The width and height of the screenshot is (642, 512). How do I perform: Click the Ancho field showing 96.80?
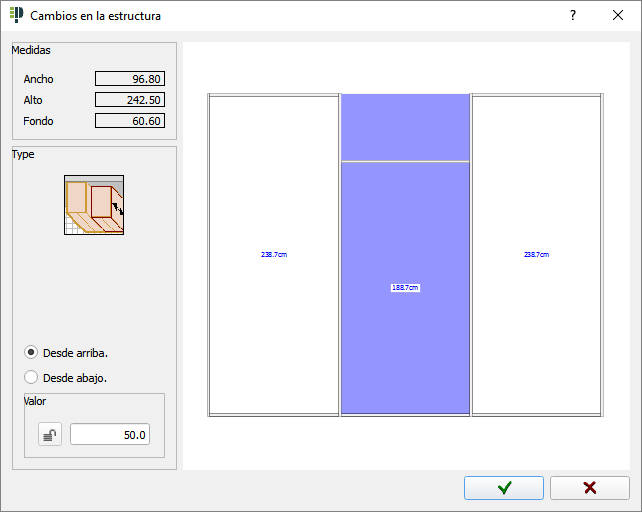(x=130, y=79)
